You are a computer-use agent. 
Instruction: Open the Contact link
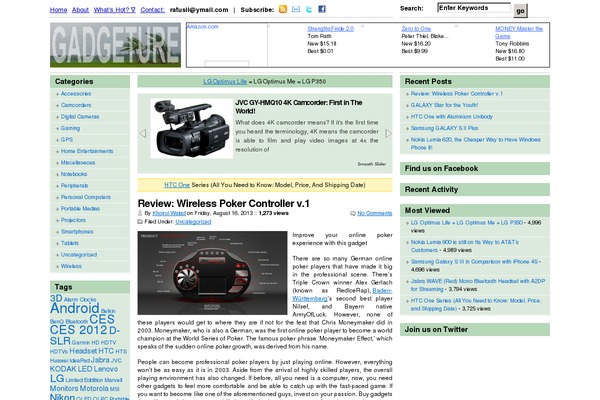click(x=152, y=10)
